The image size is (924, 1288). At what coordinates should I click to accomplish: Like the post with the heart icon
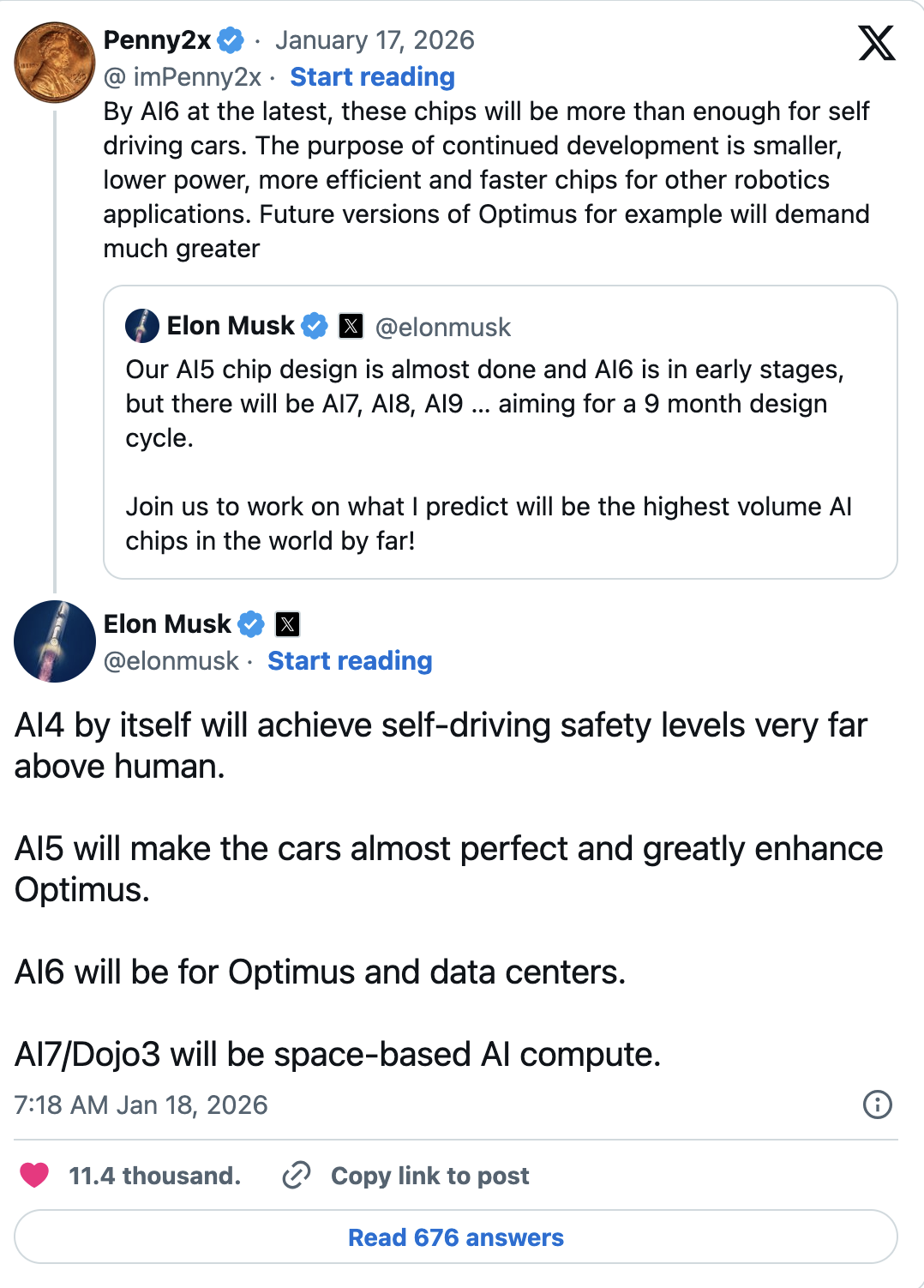(34, 1175)
